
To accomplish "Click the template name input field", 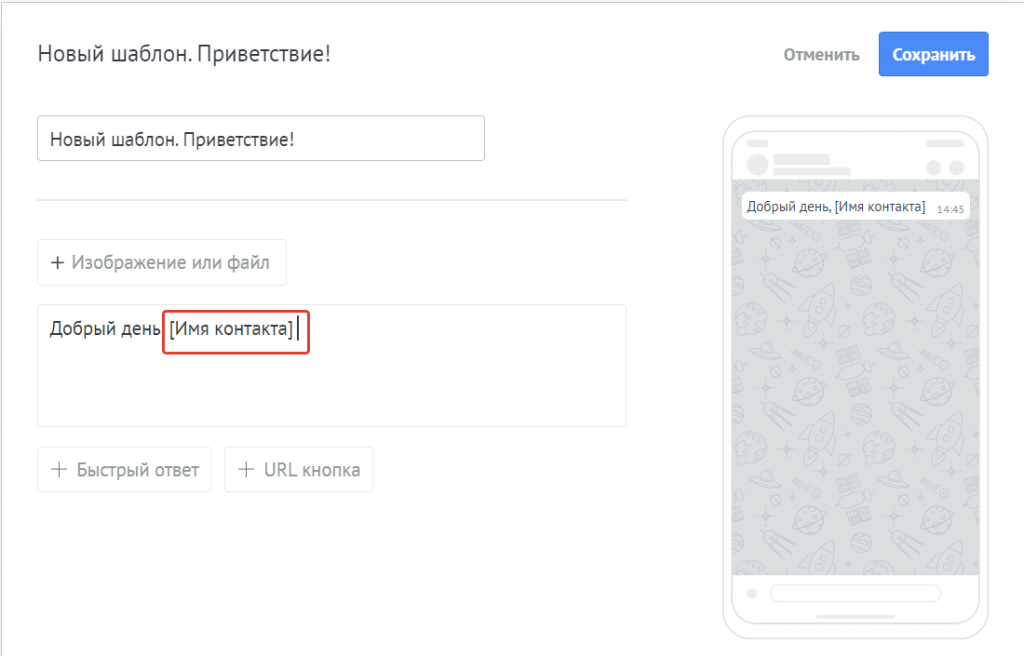I will [260, 138].
